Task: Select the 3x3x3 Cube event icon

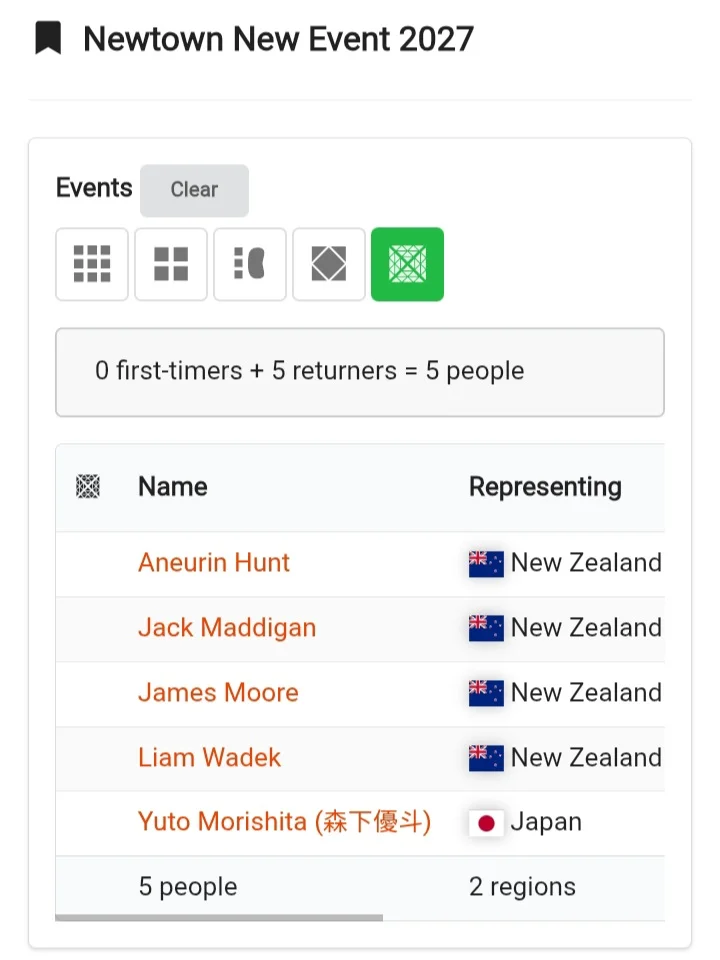Action: pos(92,264)
